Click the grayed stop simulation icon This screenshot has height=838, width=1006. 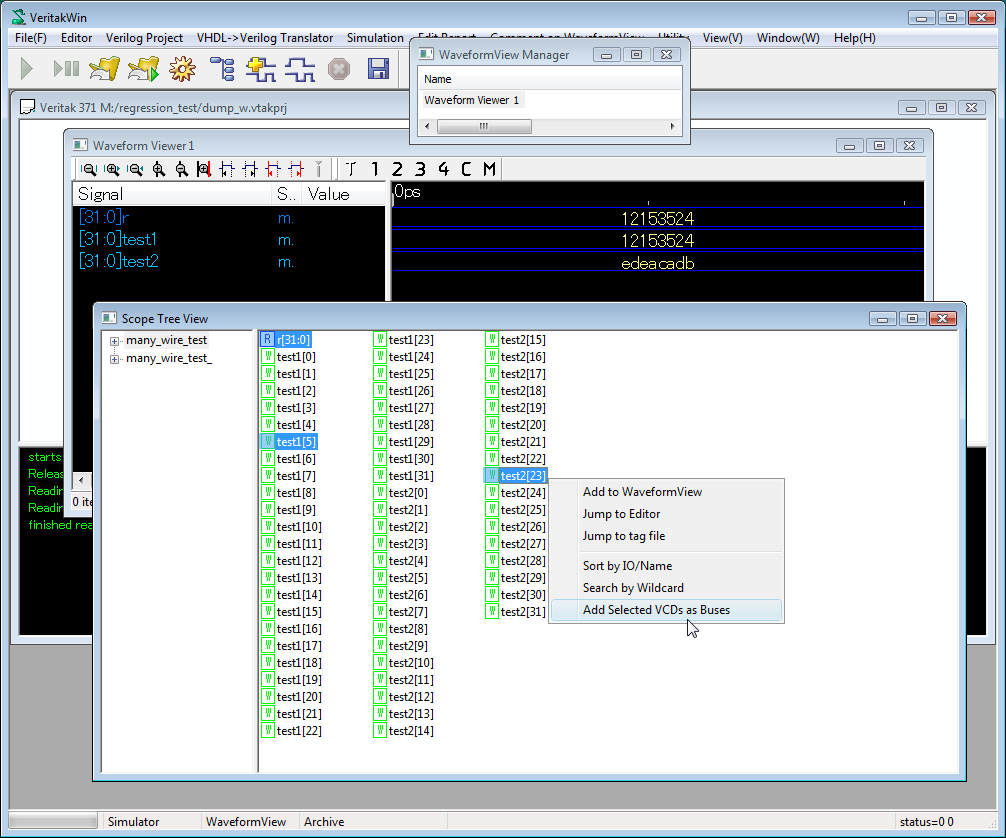339,69
